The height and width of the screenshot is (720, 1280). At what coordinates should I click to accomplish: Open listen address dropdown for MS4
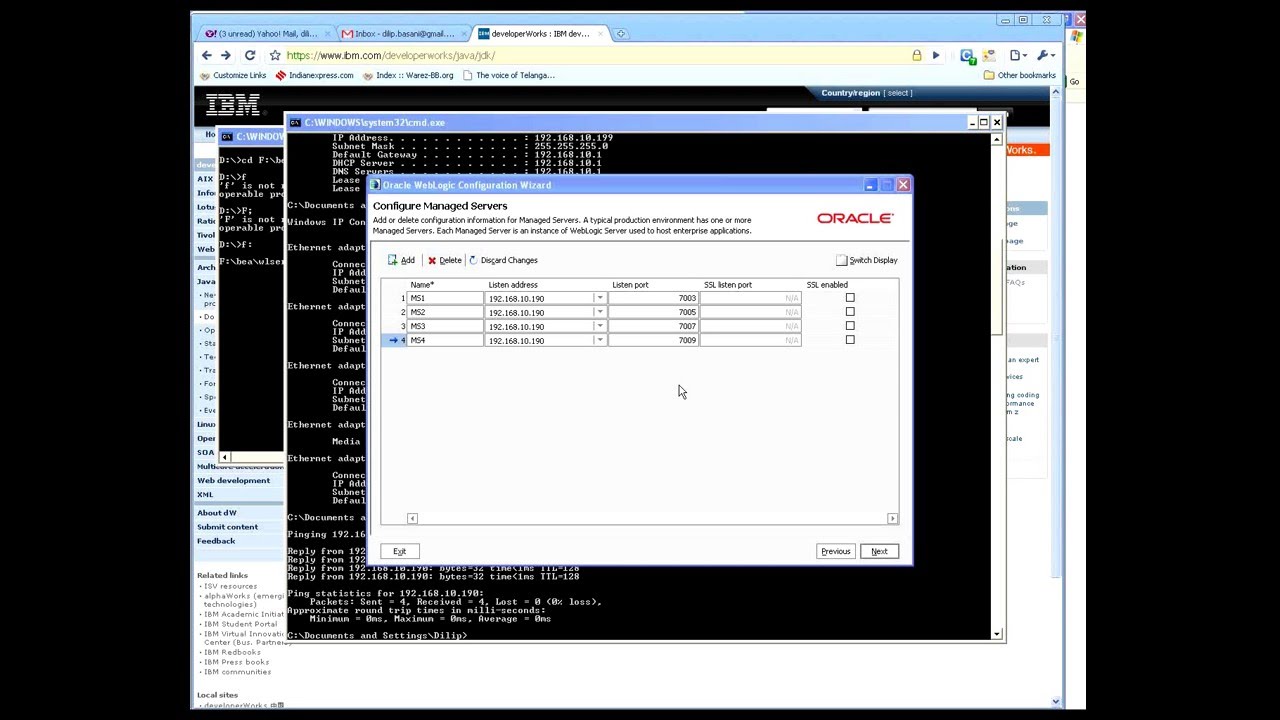(x=600, y=340)
